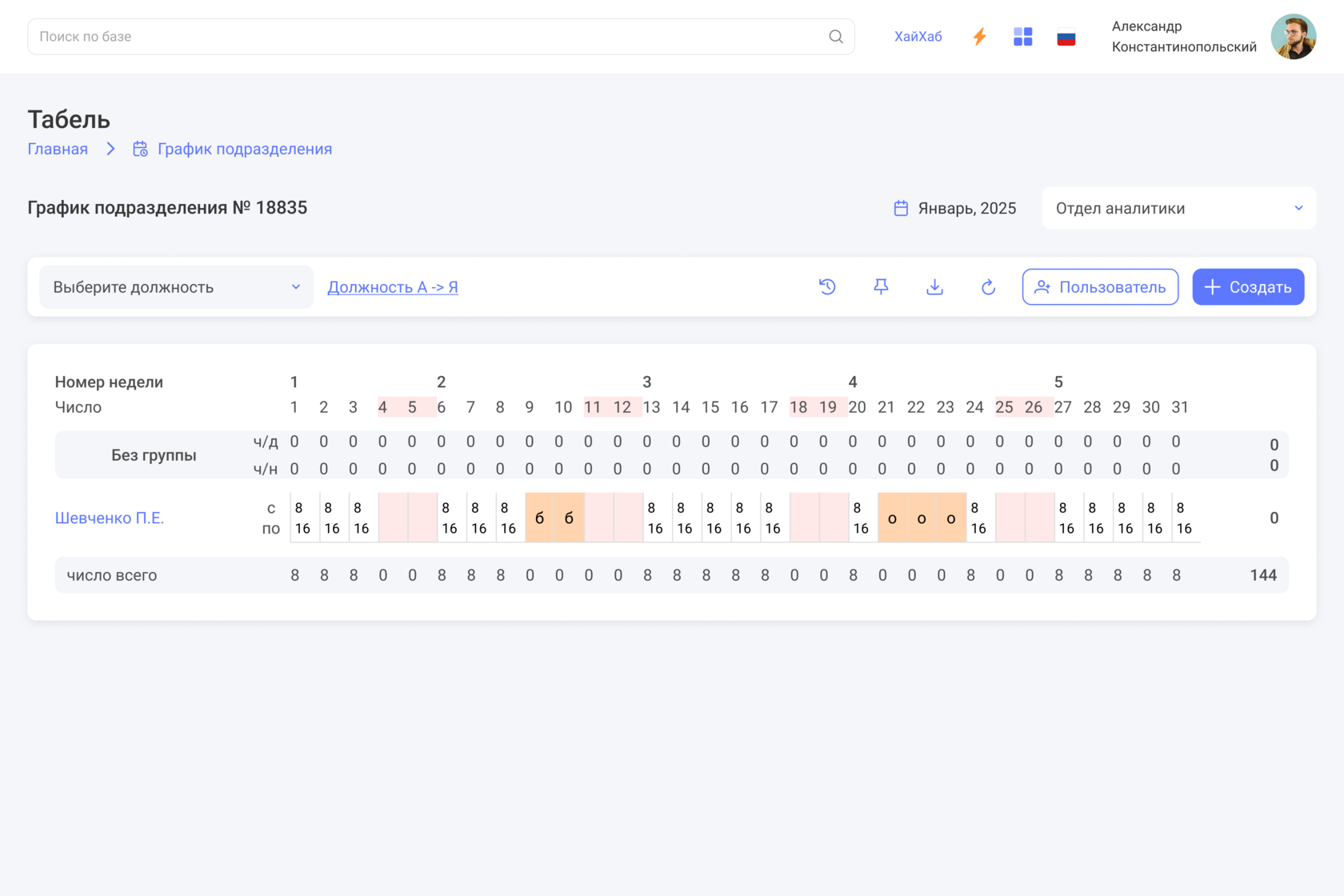Open the history clock icon

pyautogui.click(x=827, y=287)
